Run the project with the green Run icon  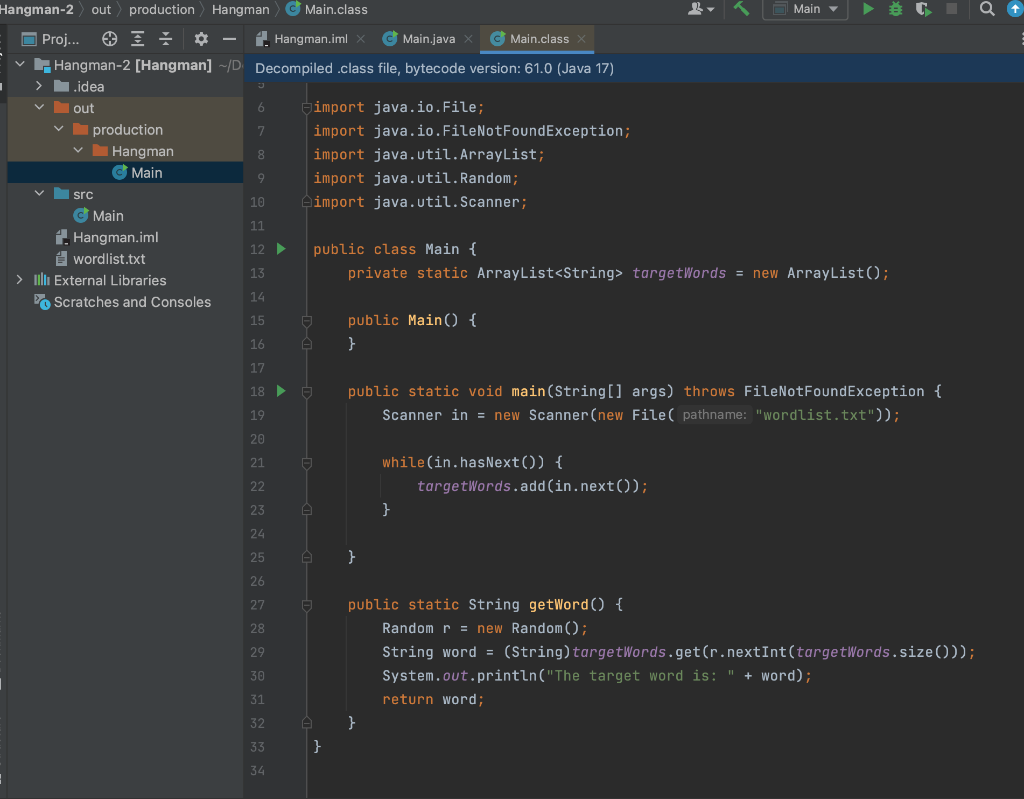click(x=868, y=9)
